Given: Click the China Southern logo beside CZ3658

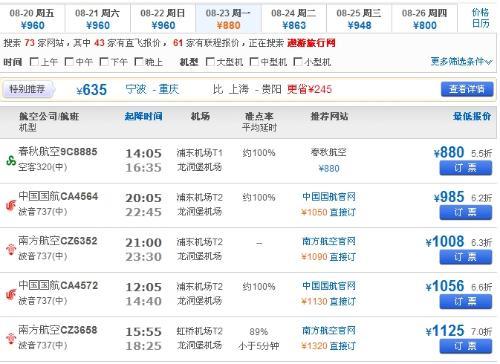Looking at the screenshot, I should [11, 339].
